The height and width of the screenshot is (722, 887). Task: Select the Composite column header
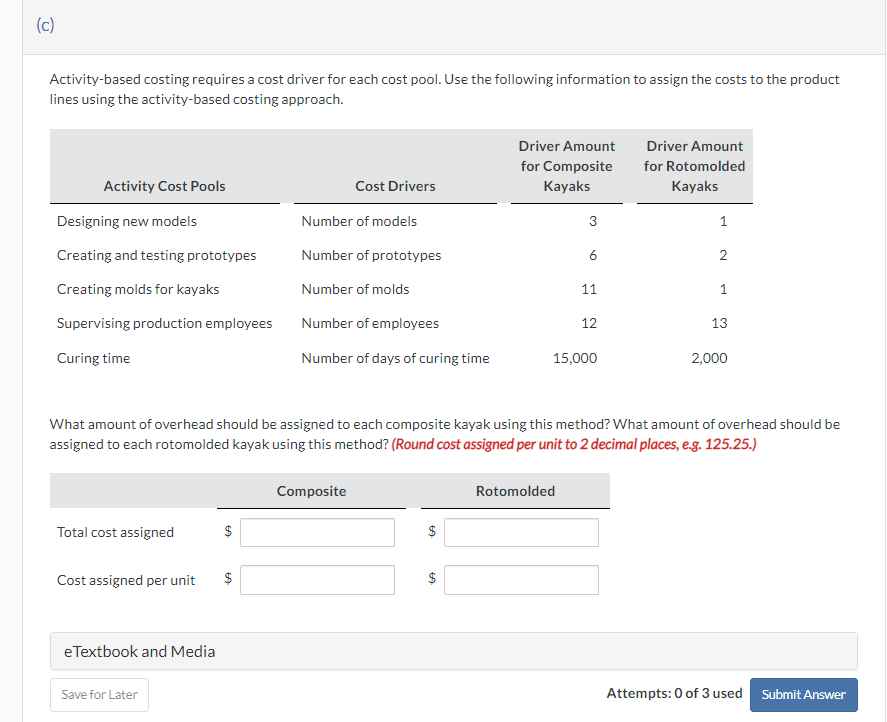310,491
